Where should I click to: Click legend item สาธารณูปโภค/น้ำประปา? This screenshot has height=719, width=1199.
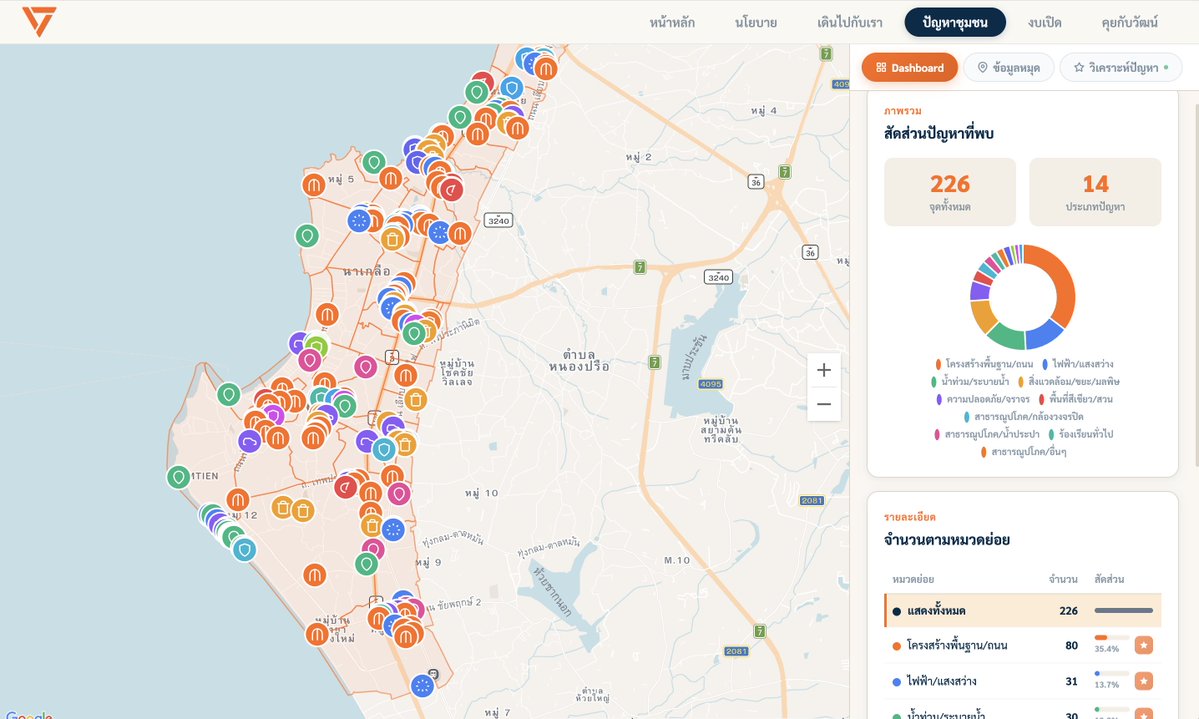coord(986,434)
